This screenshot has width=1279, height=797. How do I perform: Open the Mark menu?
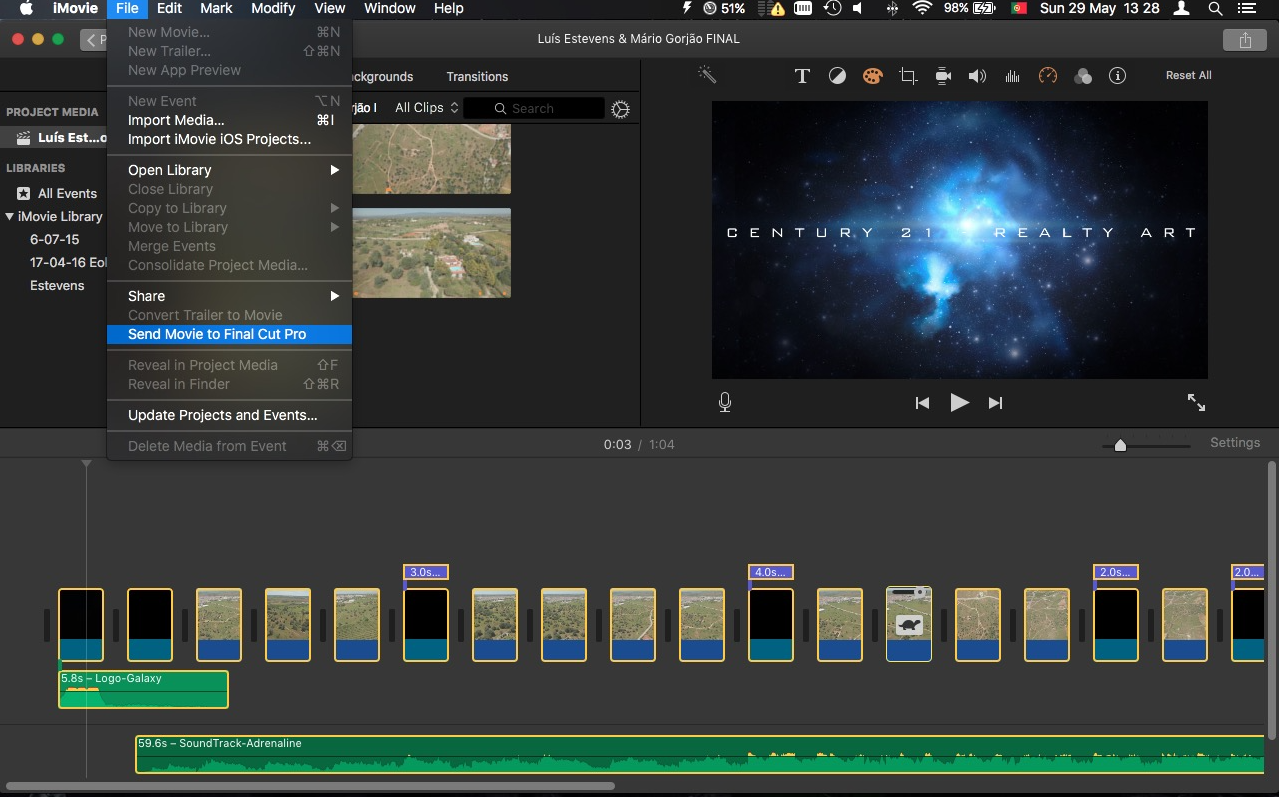216,8
